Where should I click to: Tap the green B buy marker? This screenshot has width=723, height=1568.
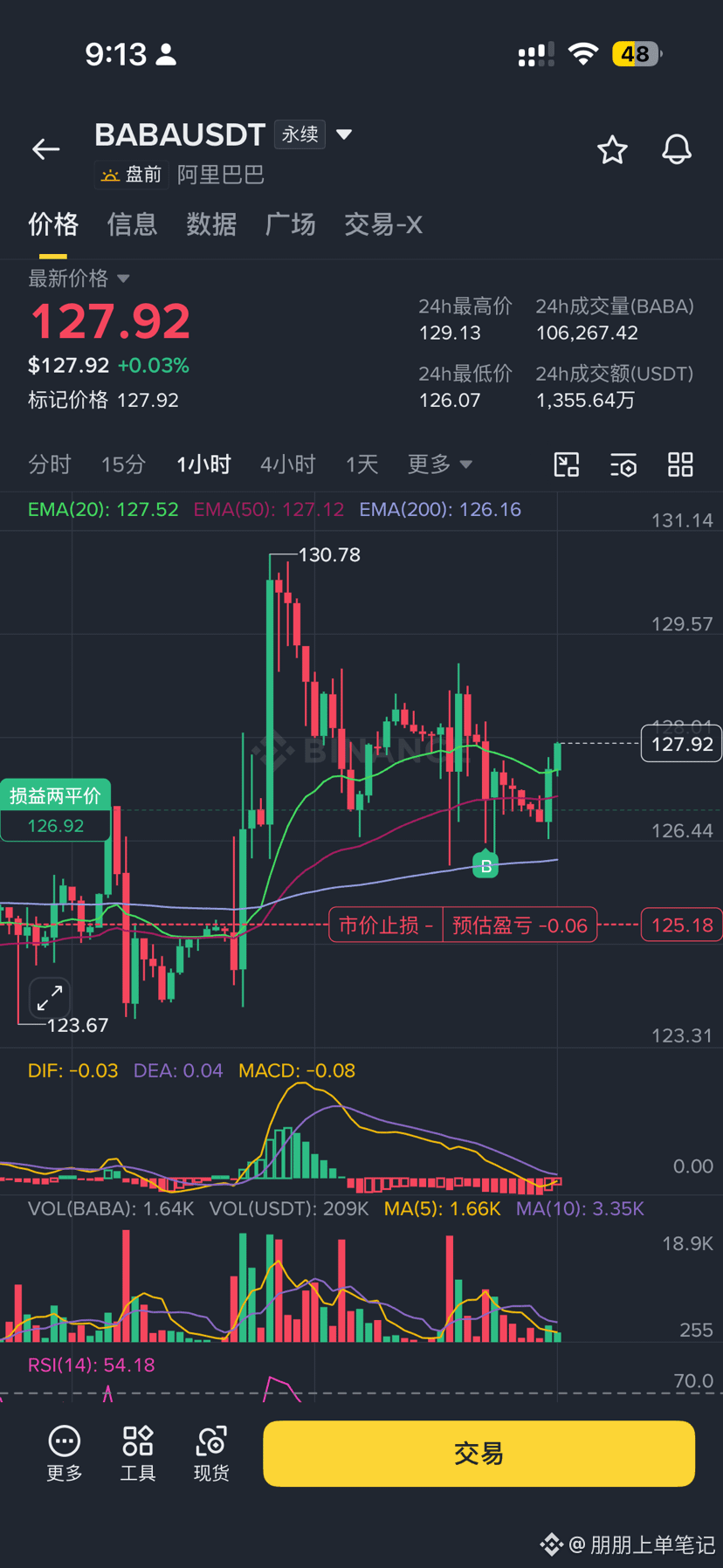[485, 864]
